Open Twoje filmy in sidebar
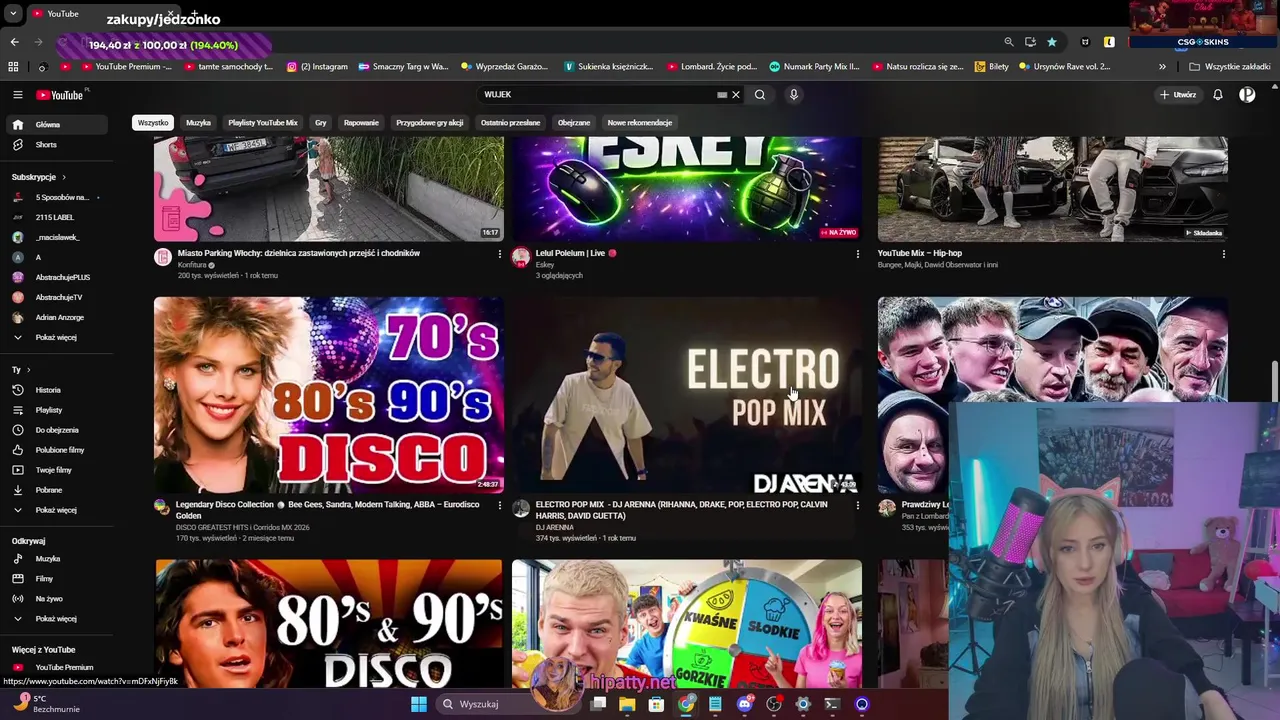1280x720 pixels. tap(56, 470)
